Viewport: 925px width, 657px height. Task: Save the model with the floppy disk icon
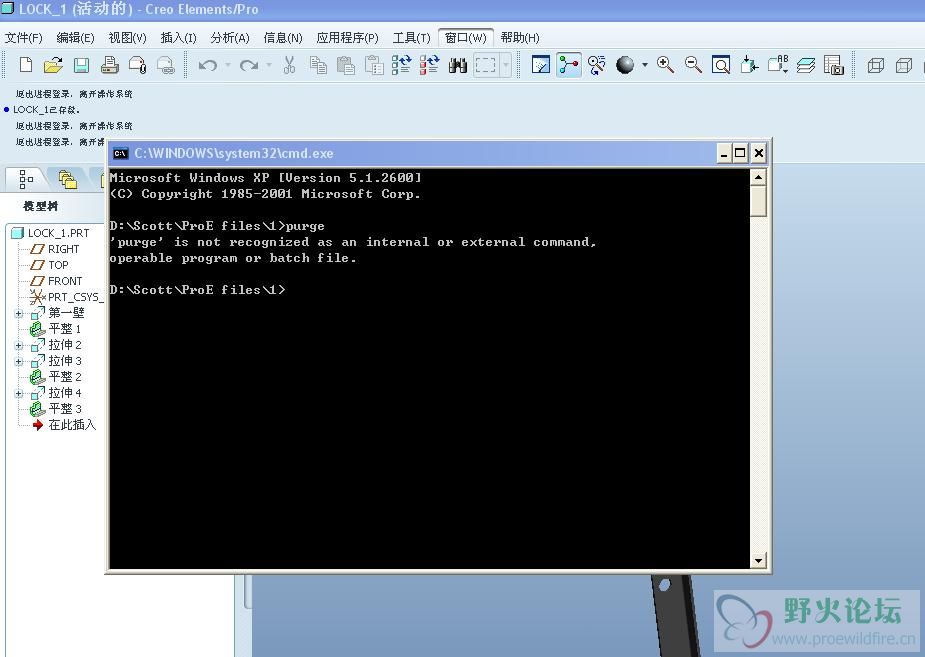pos(81,64)
